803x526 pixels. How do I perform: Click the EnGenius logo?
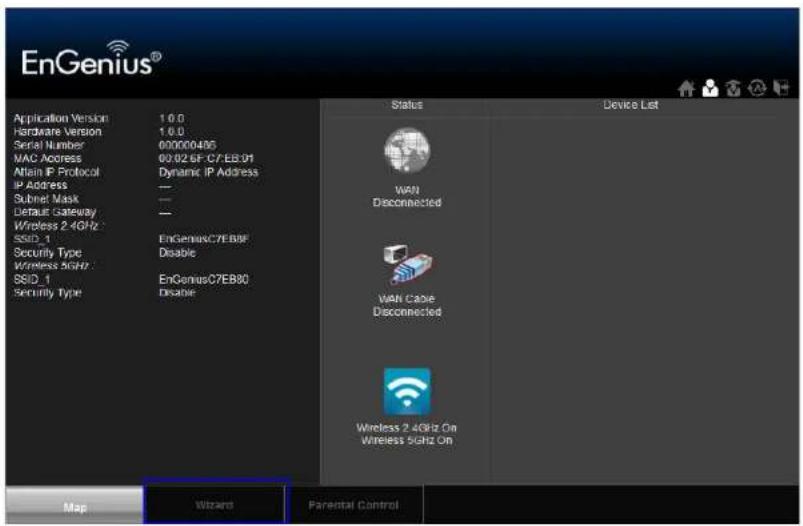pos(91,59)
